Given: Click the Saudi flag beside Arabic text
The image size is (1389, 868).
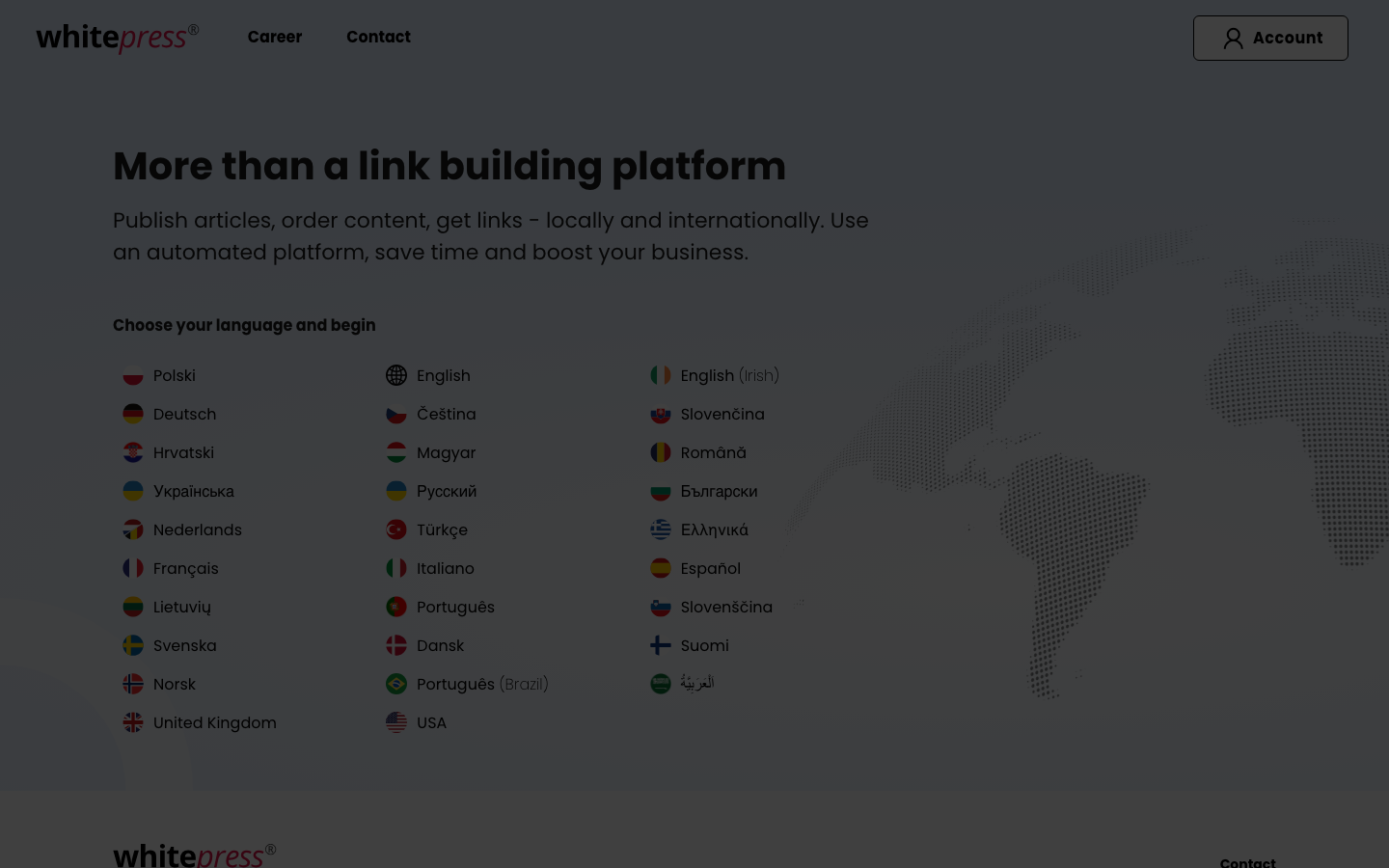Looking at the screenshot, I should click(x=661, y=684).
